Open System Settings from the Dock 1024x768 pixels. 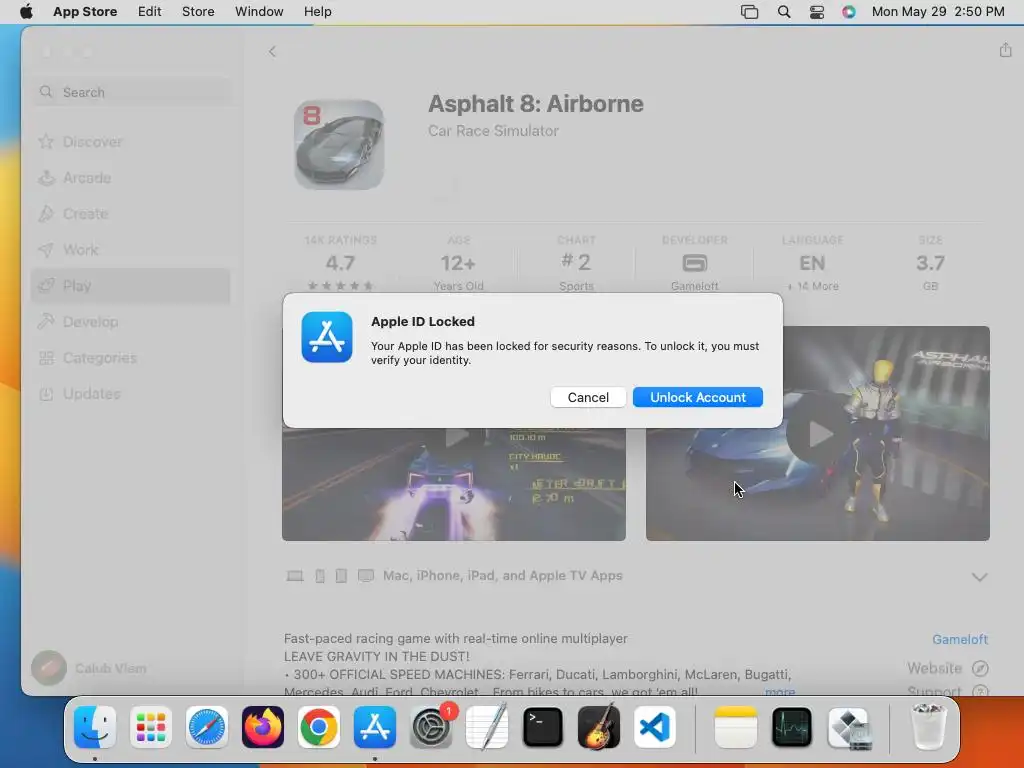[x=431, y=727]
